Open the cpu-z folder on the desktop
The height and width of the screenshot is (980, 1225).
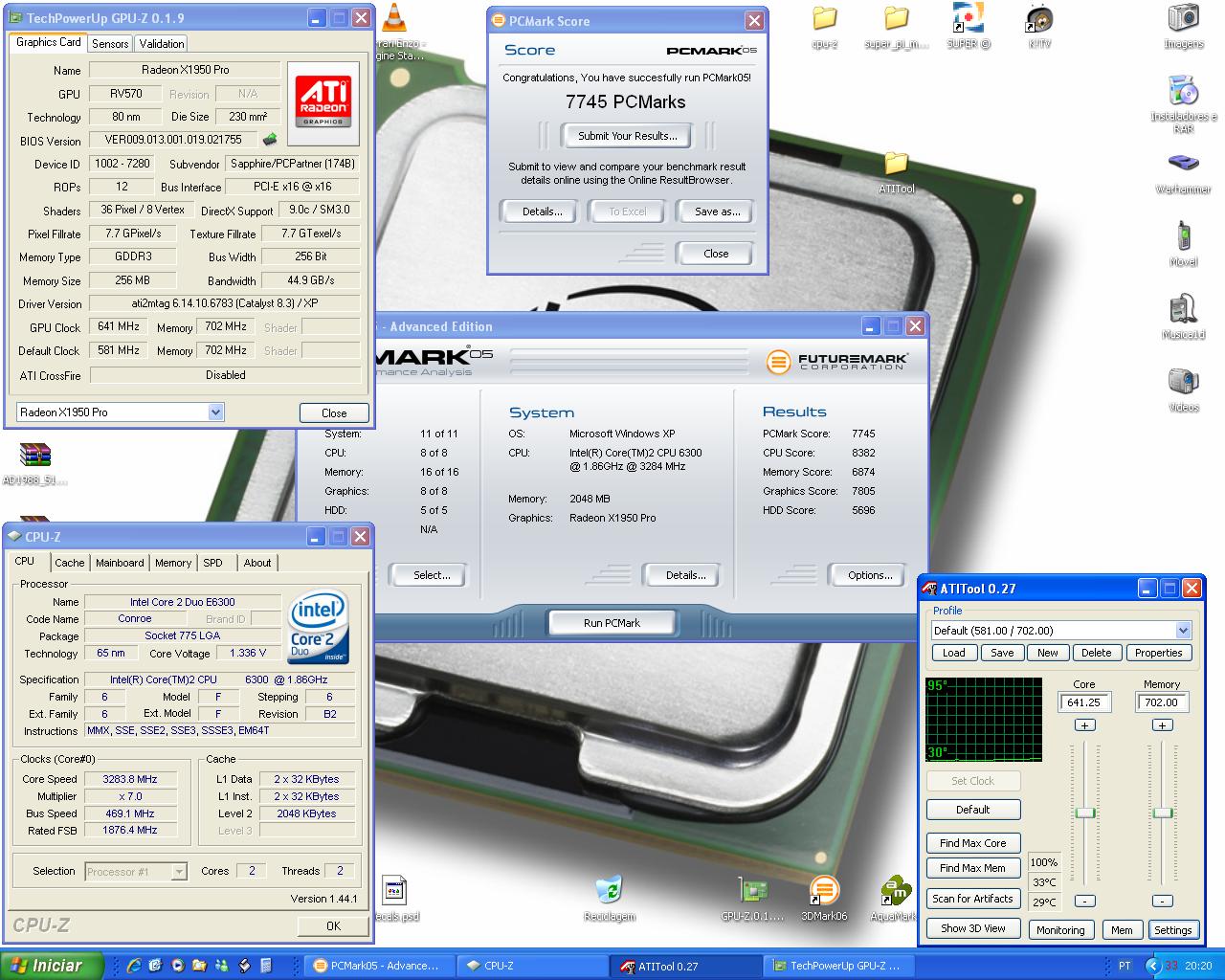(824, 27)
